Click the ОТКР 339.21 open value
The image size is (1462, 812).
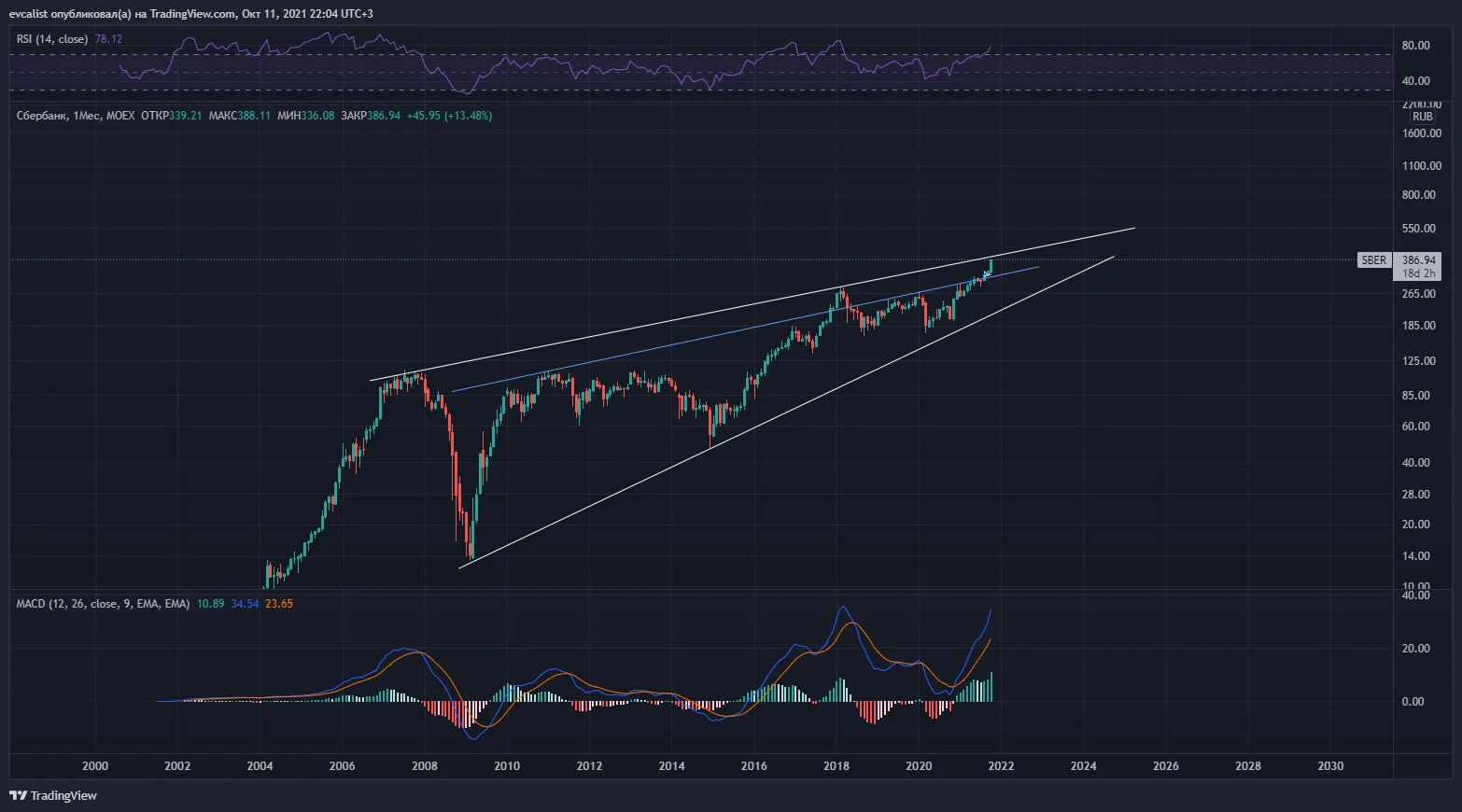tap(170, 116)
